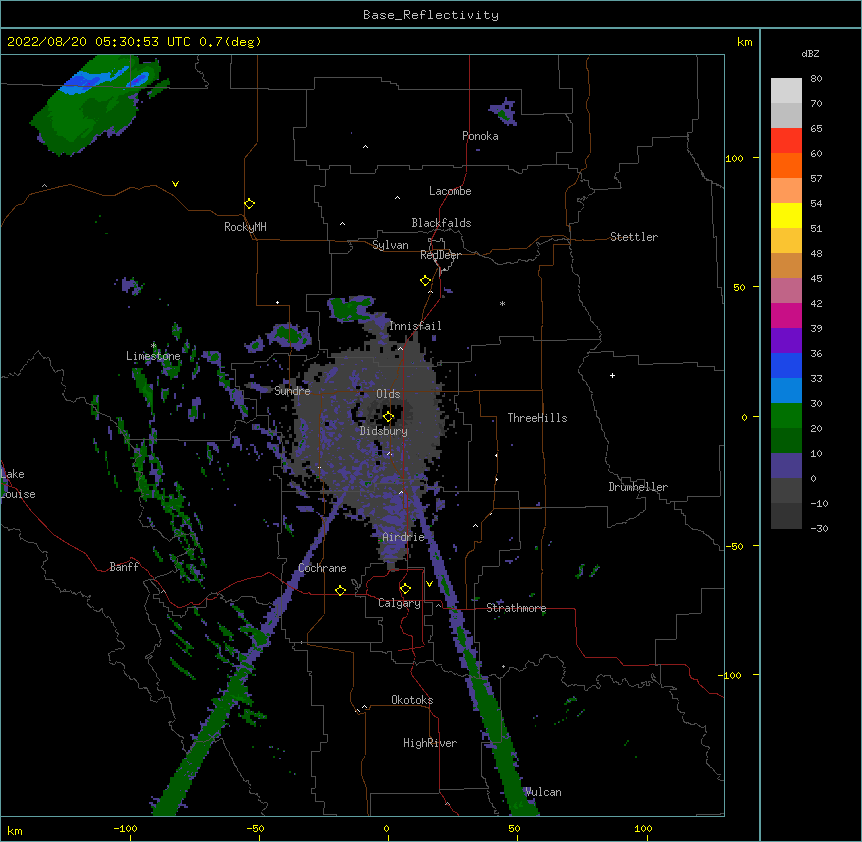Click the Olds city label

coord(388,394)
